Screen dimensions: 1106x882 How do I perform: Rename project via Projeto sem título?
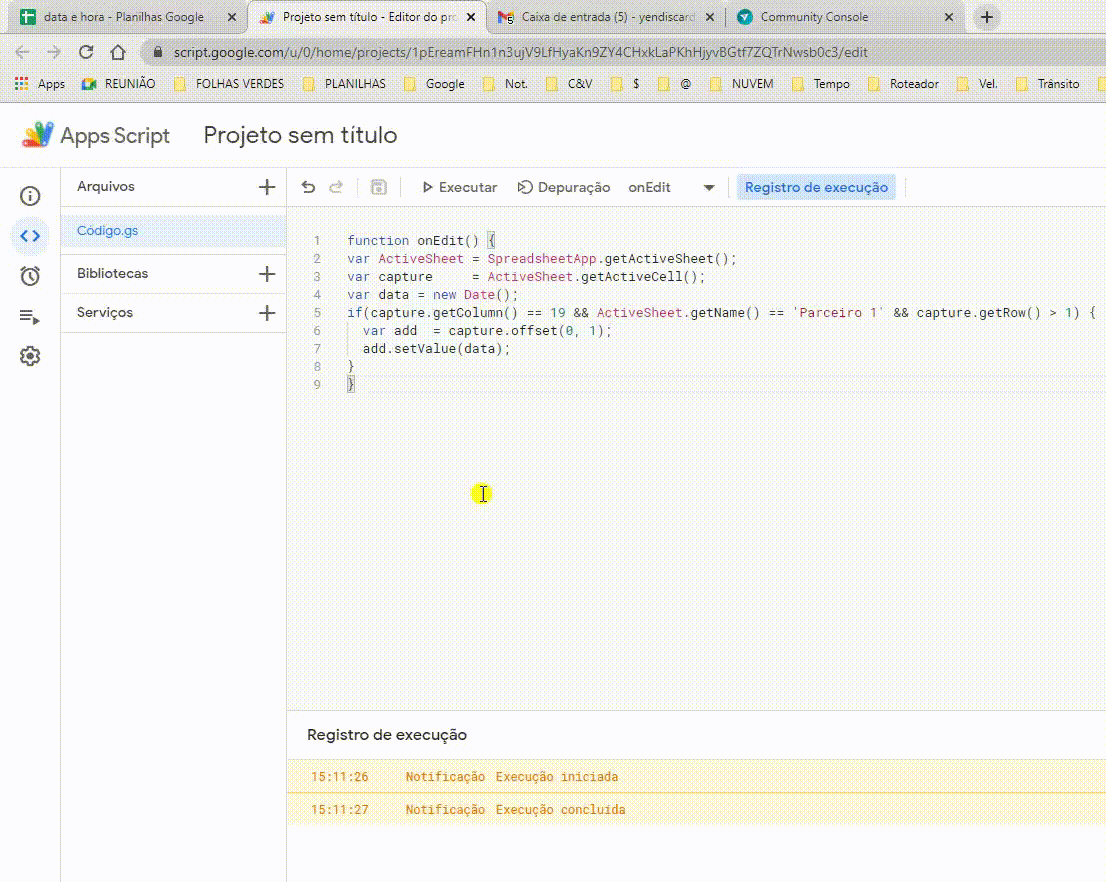coord(300,135)
